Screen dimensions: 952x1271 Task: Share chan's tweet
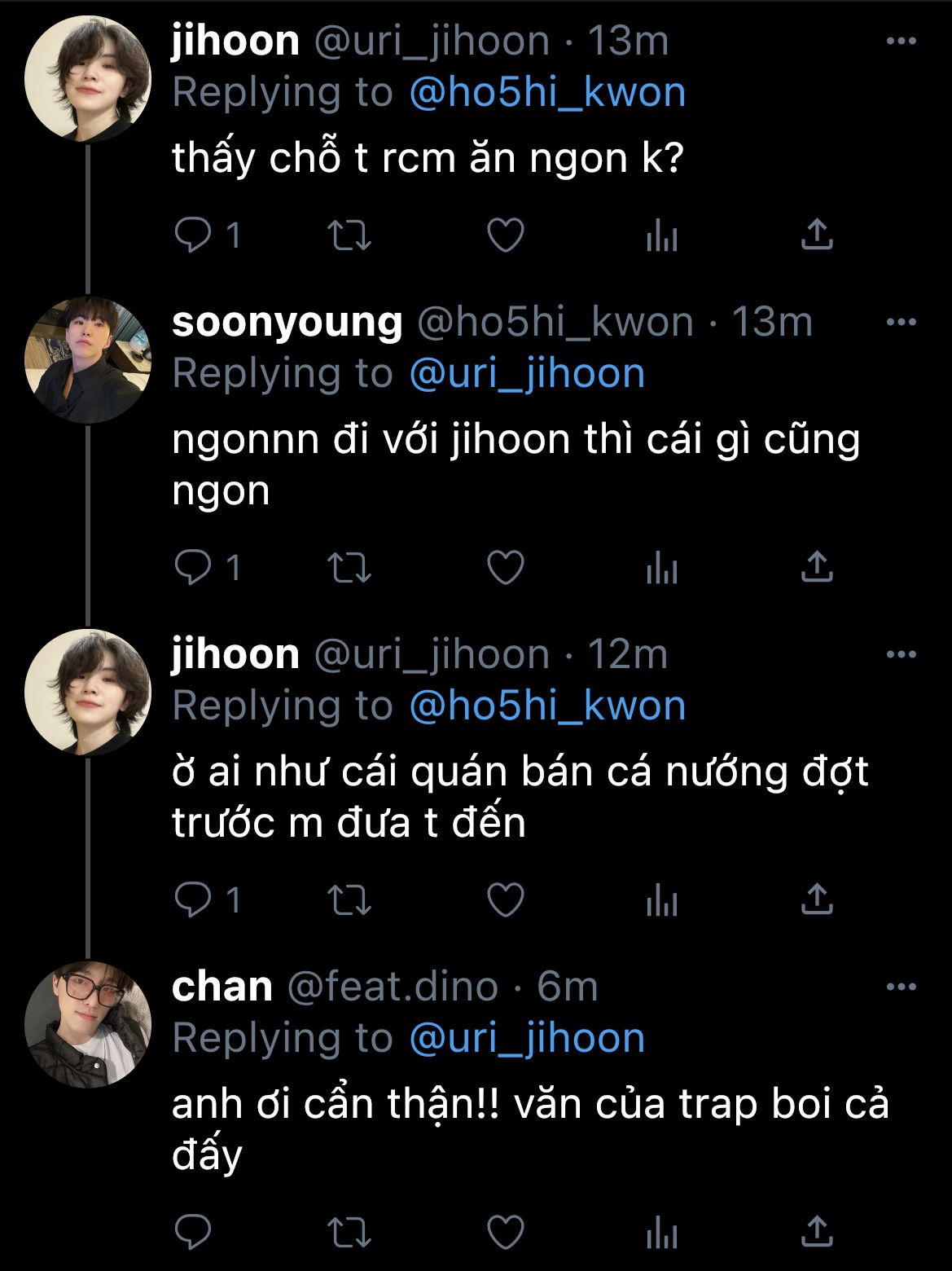817,1232
